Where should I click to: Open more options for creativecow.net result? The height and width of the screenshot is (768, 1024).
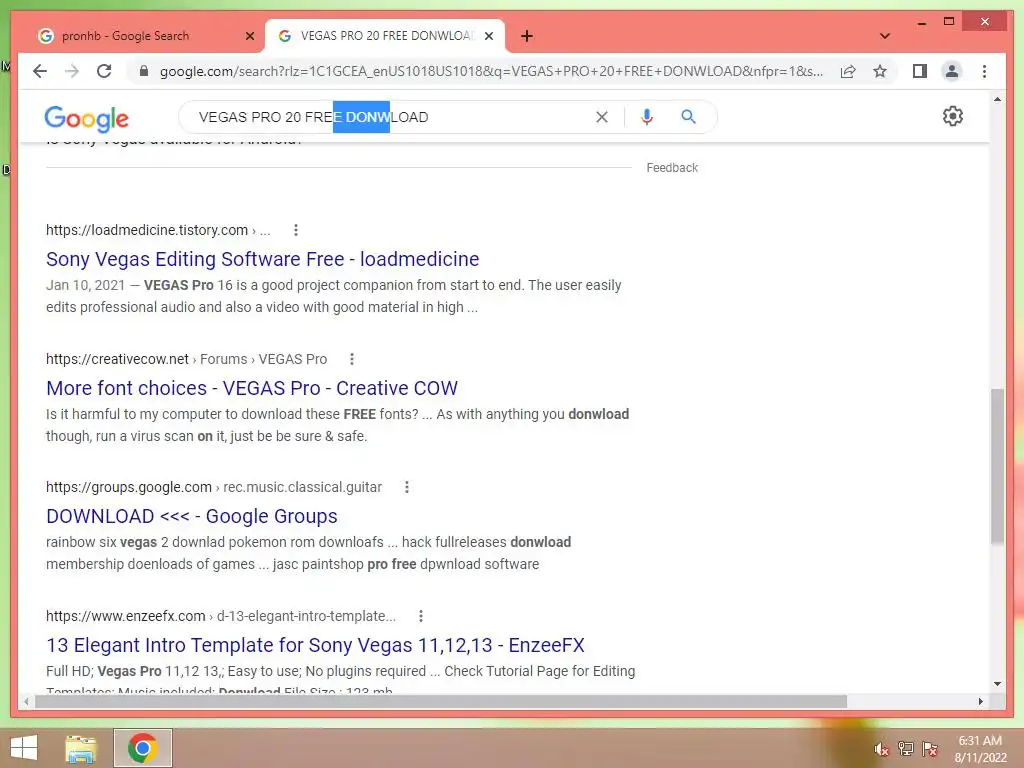click(352, 359)
